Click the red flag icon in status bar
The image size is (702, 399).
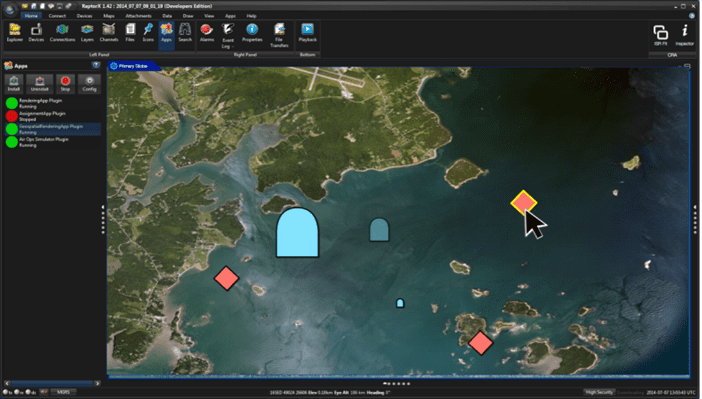pyautogui.click(x=43, y=392)
